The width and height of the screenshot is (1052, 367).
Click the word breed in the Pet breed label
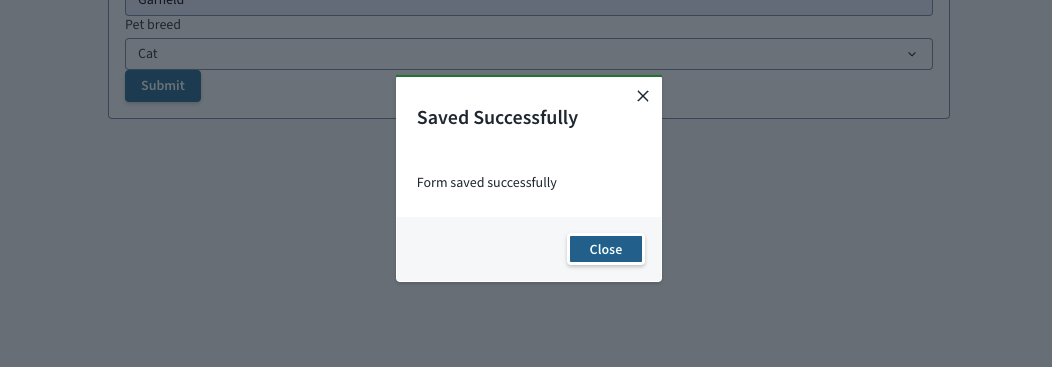click(164, 25)
